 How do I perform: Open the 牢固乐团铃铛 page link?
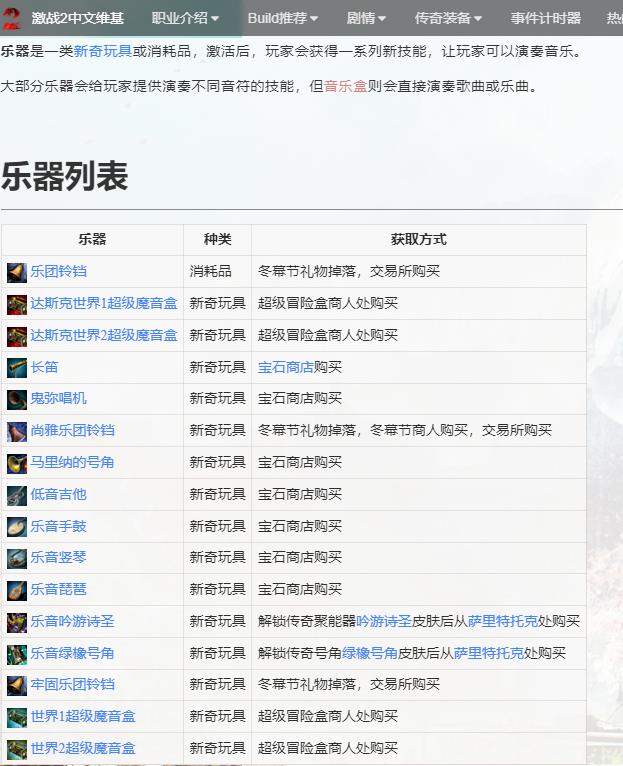[72, 684]
